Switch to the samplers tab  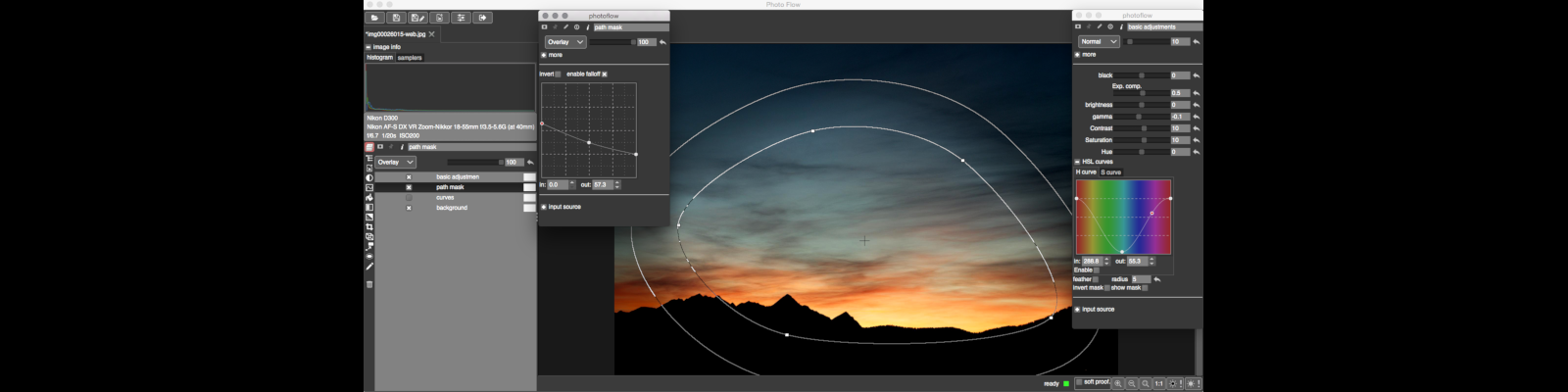pyautogui.click(x=410, y=58)
